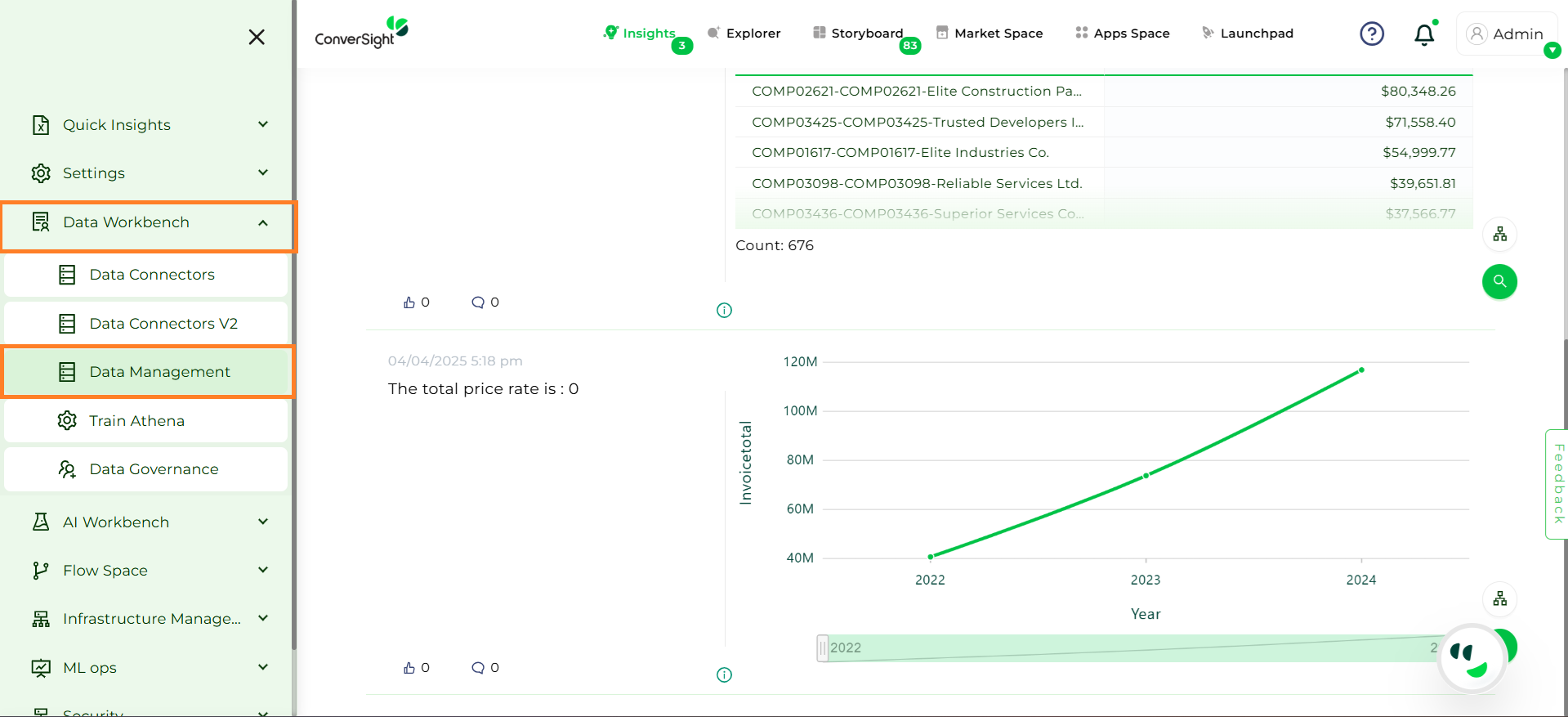Expand the Quick Insights menu
This screenshot has height=717, width=1568.
(263, 124)
